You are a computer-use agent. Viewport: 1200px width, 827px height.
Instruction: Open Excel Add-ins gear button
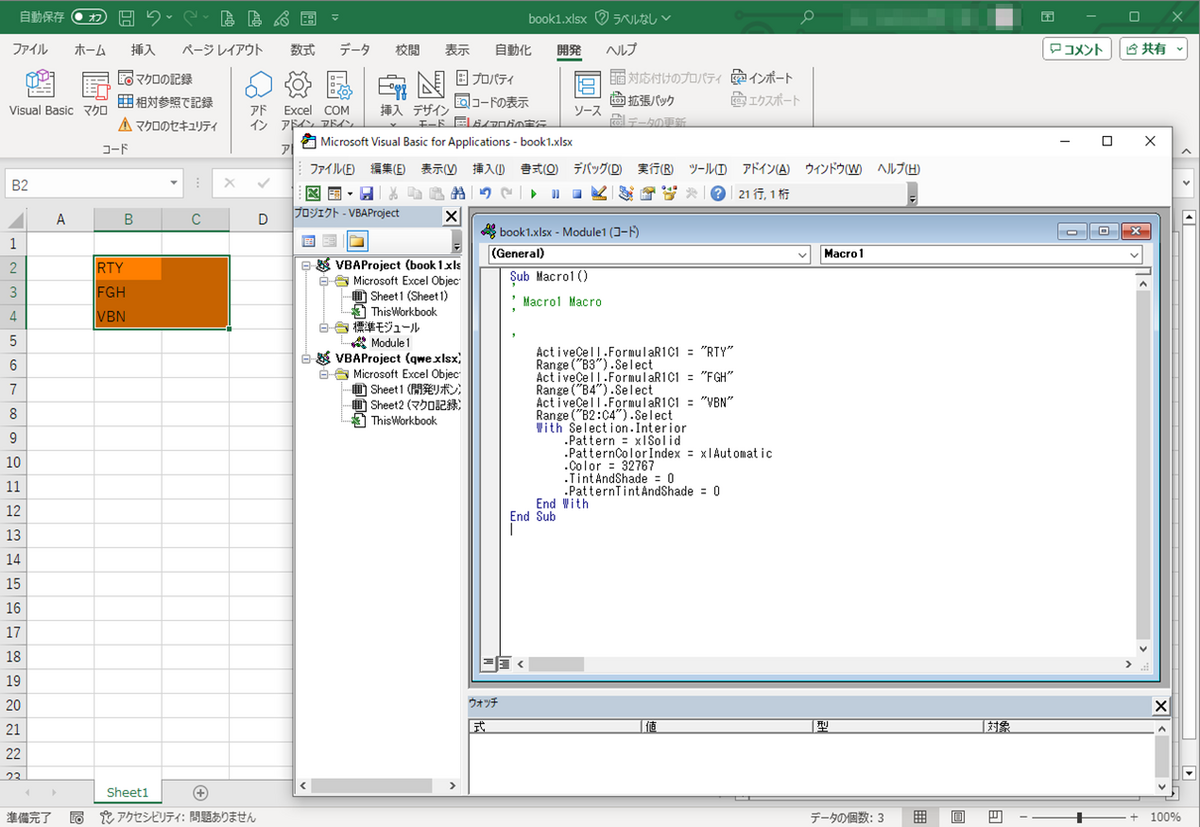(x=298, y=98)
